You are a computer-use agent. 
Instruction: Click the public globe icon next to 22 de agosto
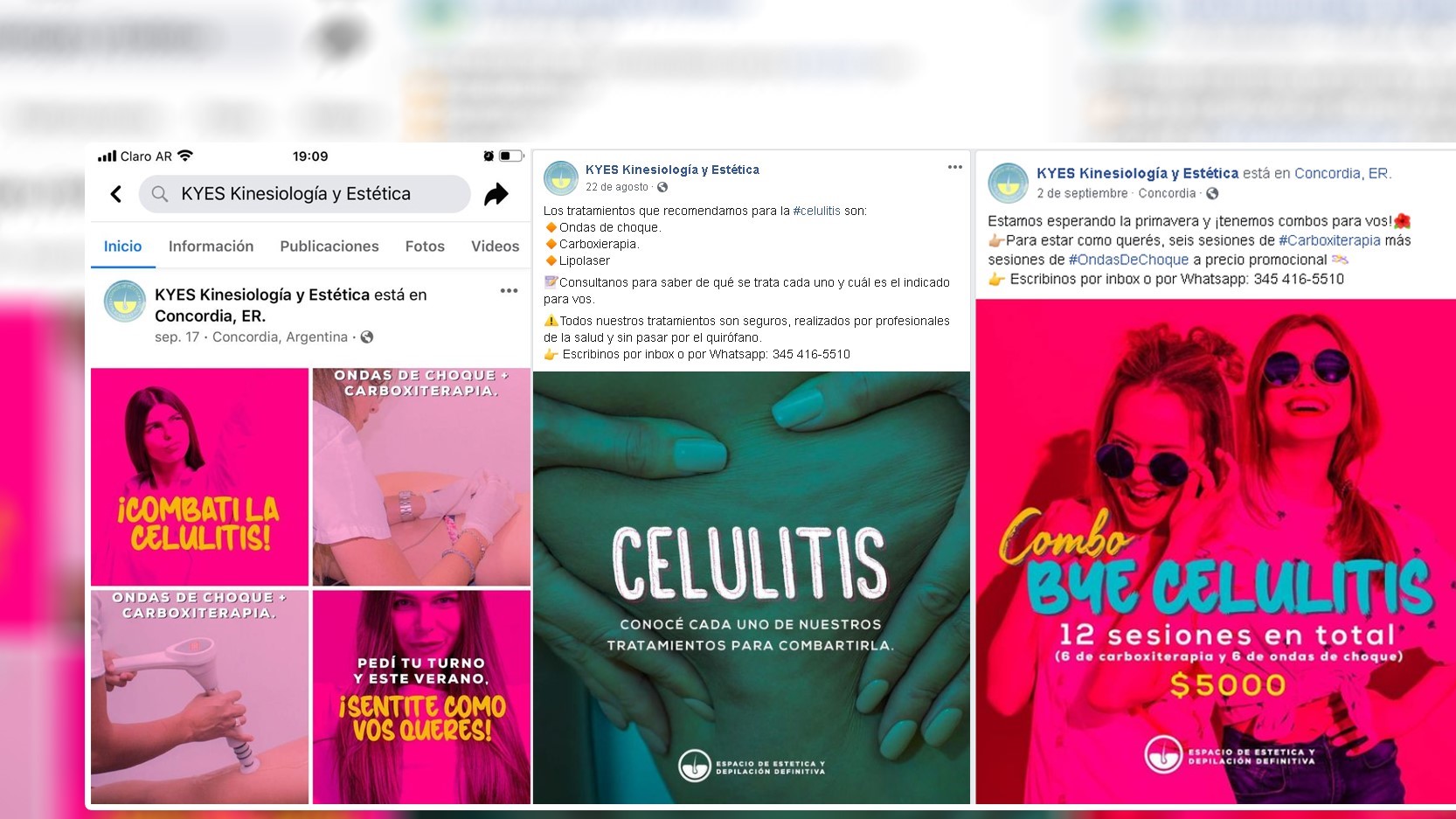[662, 187]
